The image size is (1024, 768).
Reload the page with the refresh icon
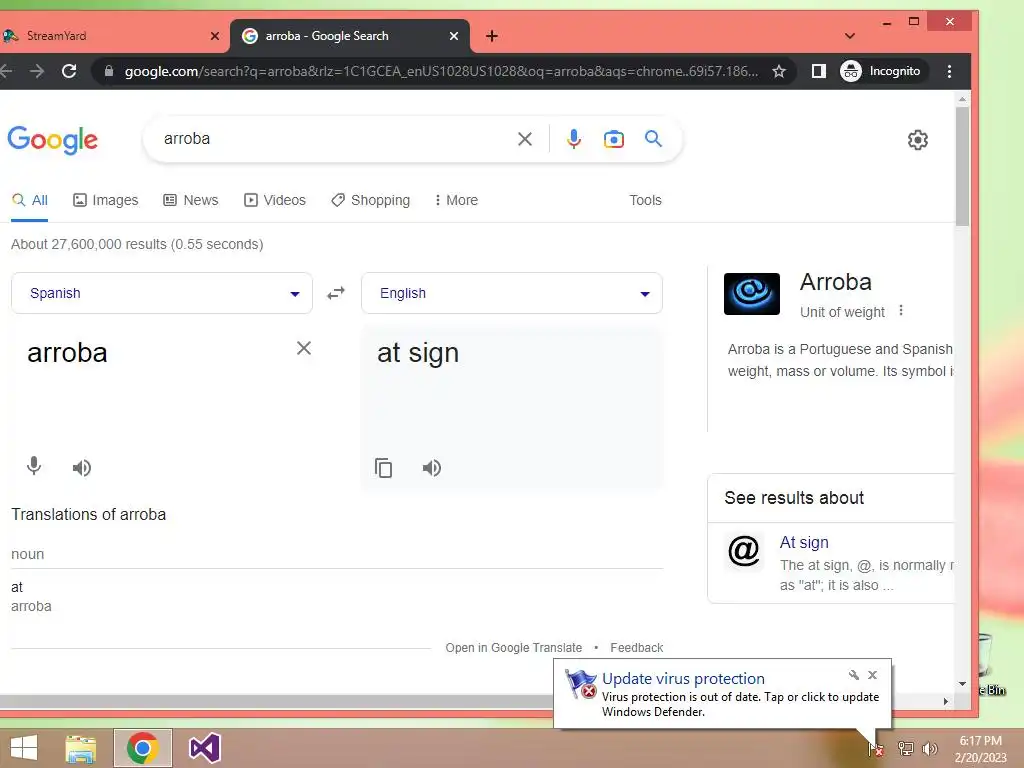coord(69,71)
